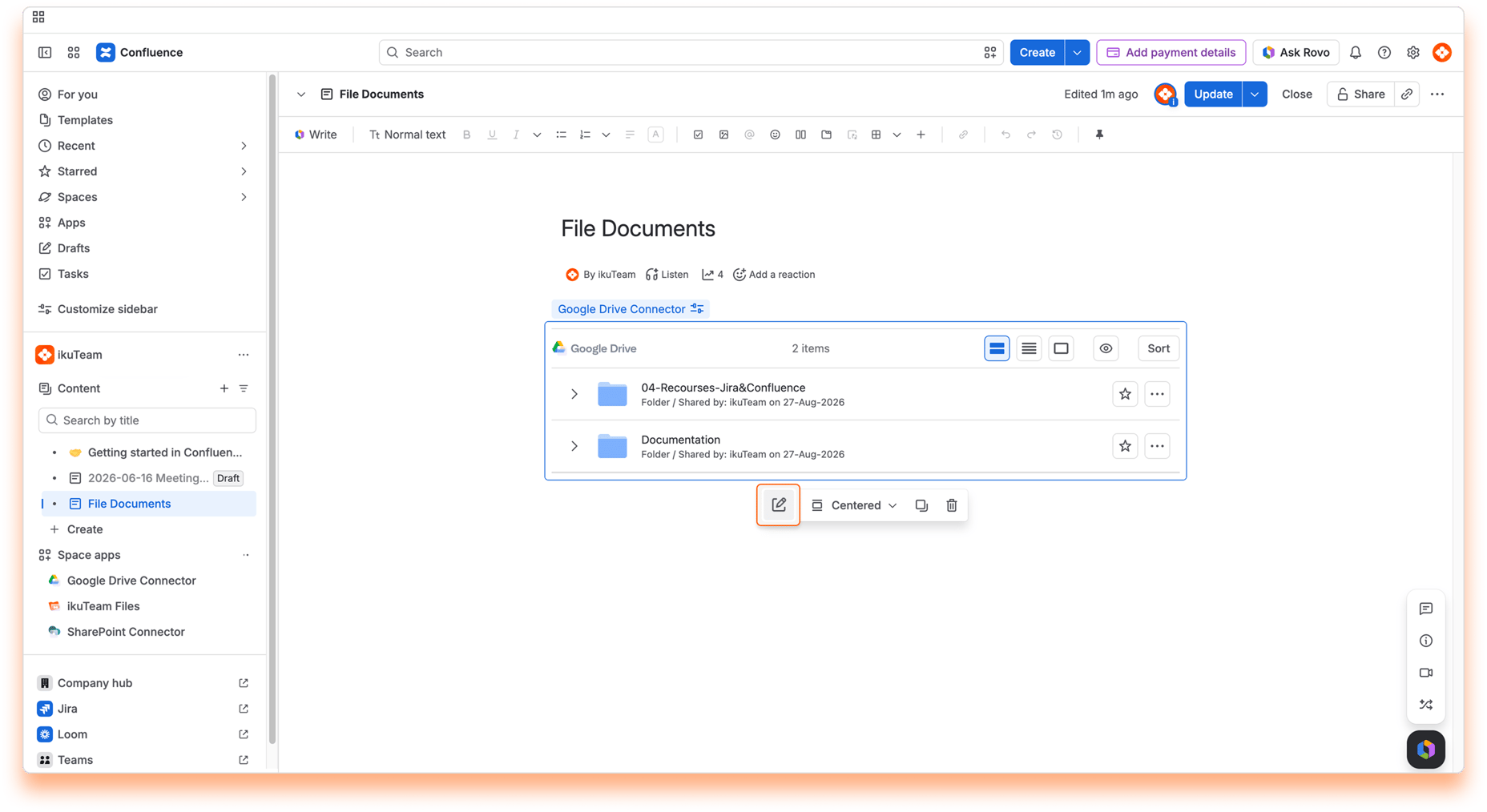Open the dropdown arrow beside Update

click(1255, 94)
